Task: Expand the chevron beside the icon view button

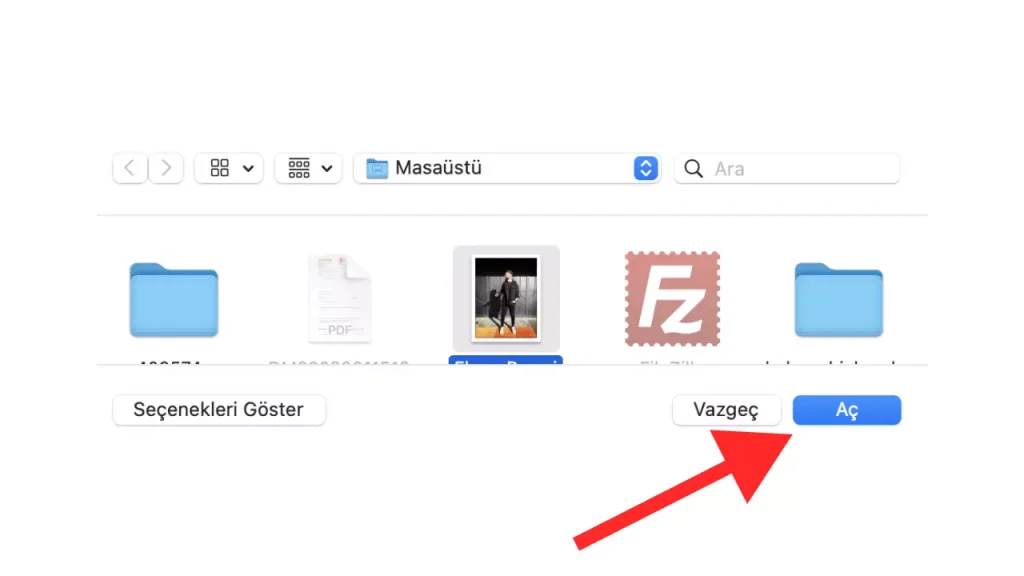Action: pos(248,168)
